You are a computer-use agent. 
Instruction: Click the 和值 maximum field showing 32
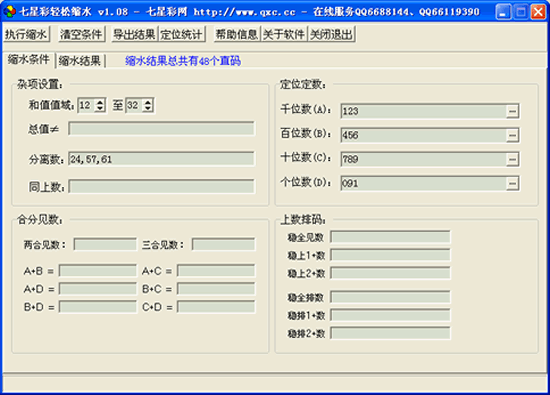pos(134,105)
